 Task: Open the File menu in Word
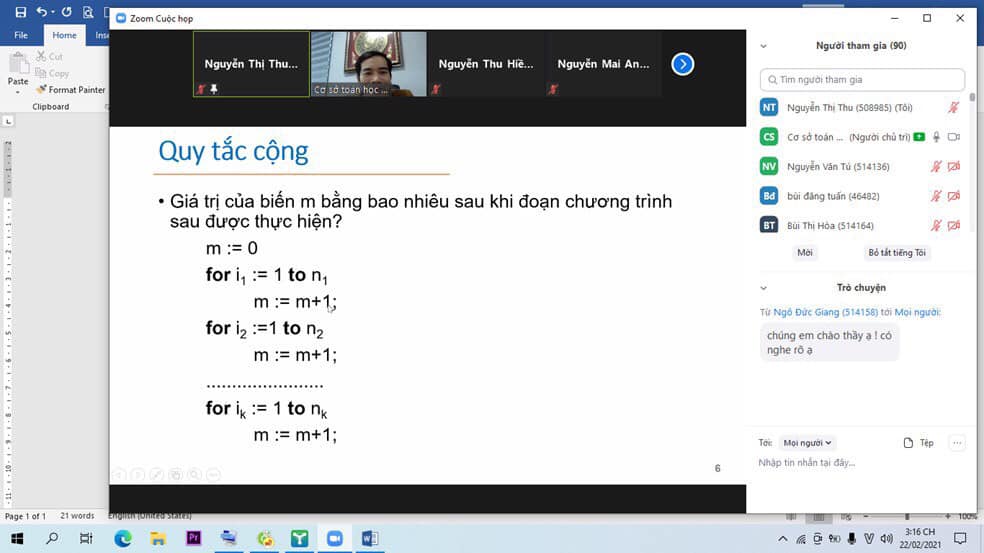[x=21, y=35]
